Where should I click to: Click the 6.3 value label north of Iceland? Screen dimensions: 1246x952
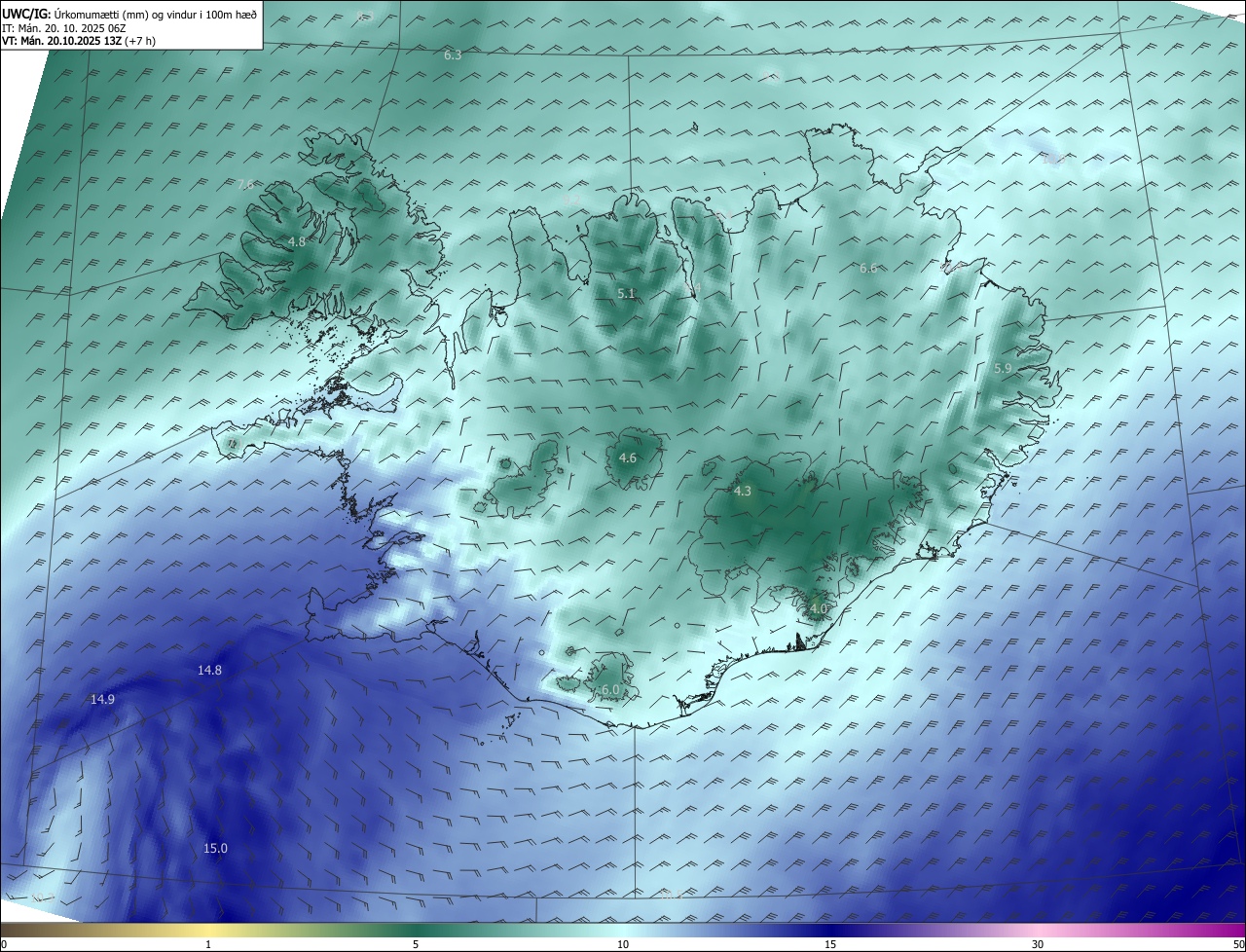453,55
